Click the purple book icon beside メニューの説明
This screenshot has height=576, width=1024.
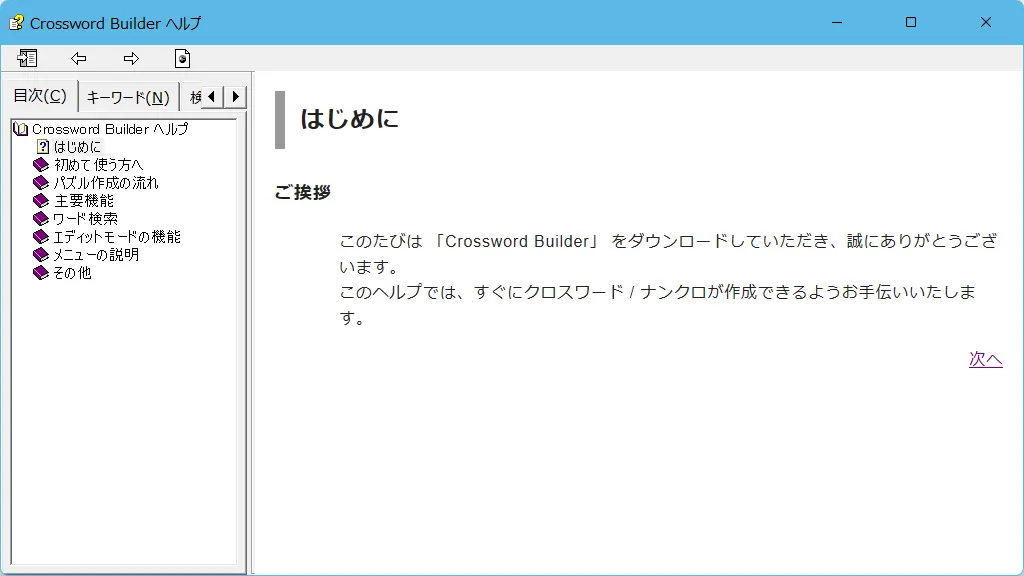coord(41,255)
